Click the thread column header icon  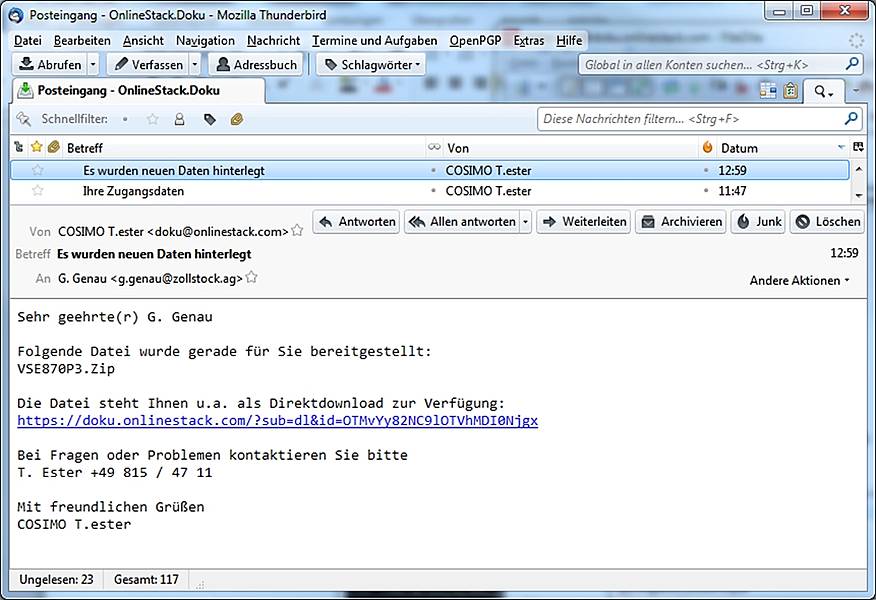pyautogui.click(x=18, y=147)
